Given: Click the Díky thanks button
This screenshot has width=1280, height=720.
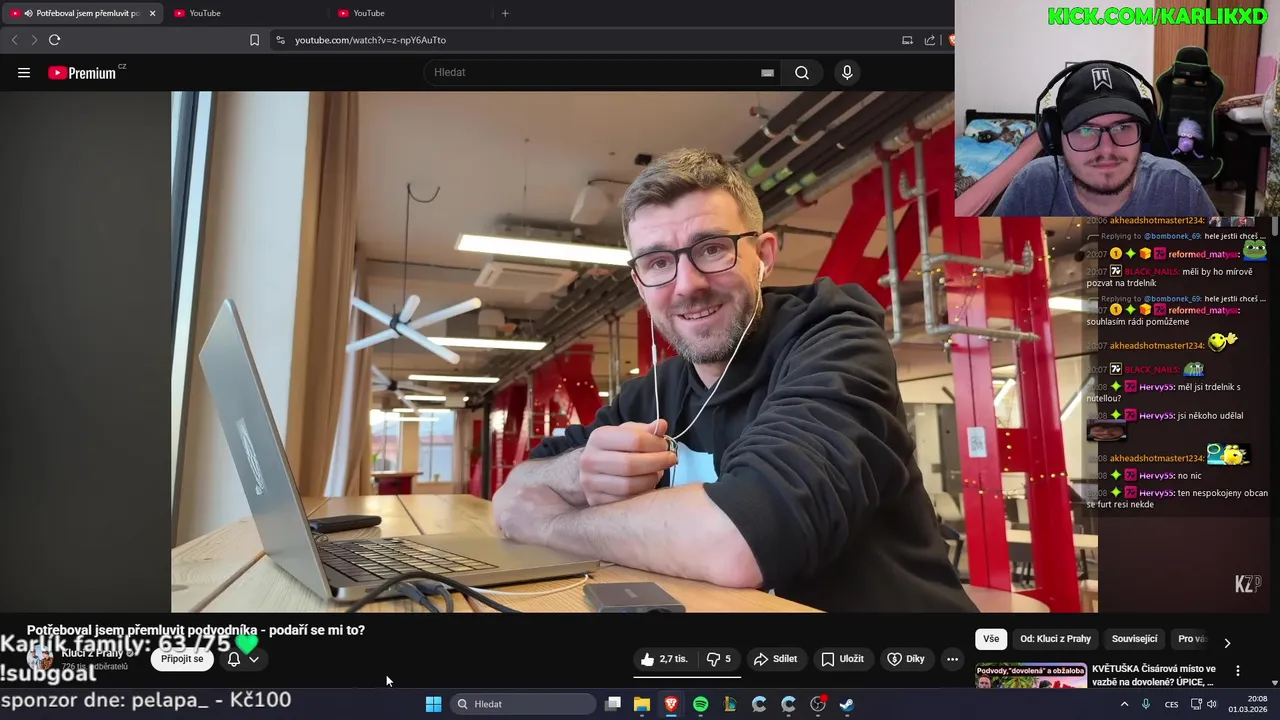Looking at the screenshot, I should point(906,659).
